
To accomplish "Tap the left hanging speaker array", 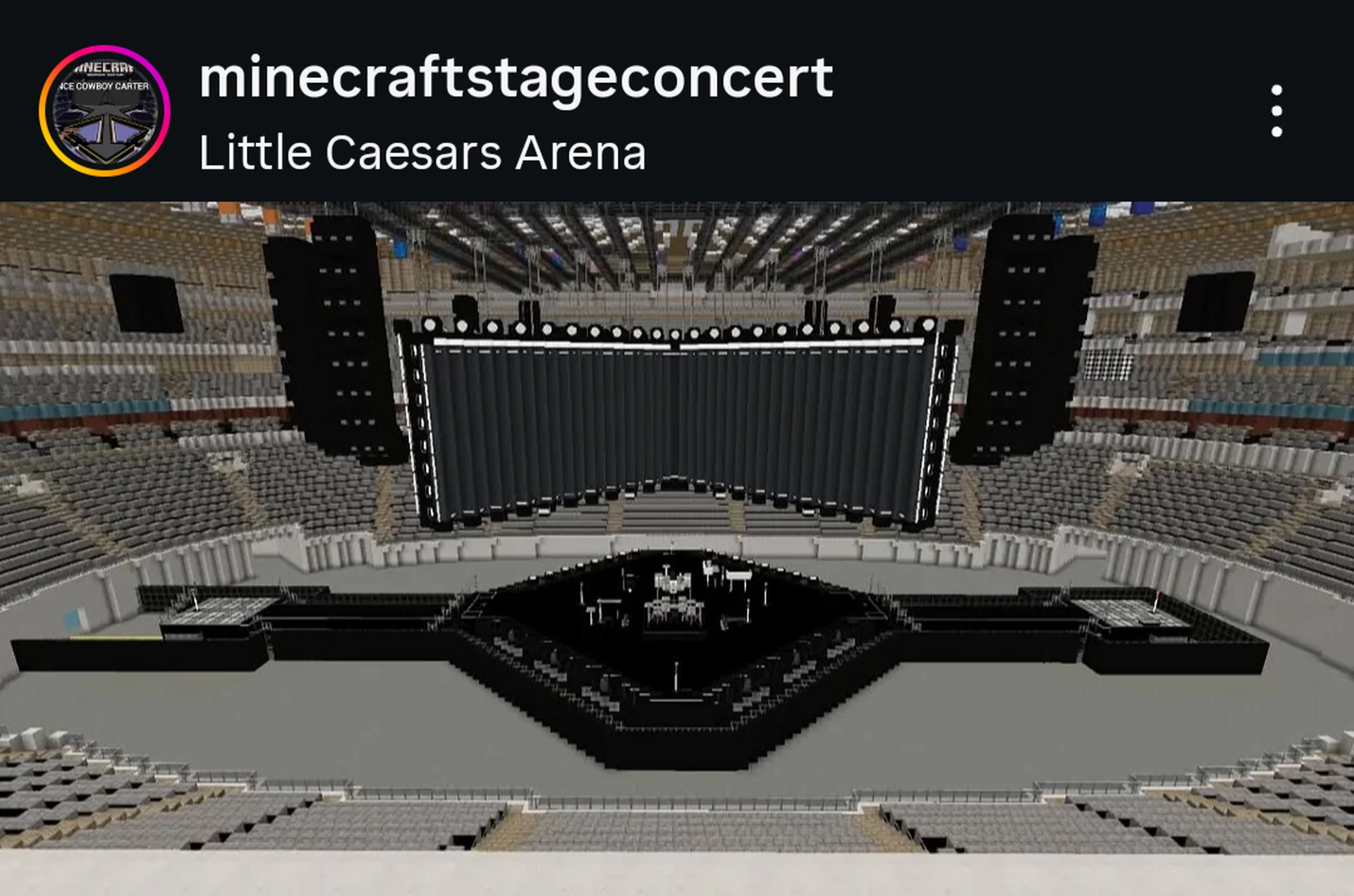I will [x=334, y=338].
